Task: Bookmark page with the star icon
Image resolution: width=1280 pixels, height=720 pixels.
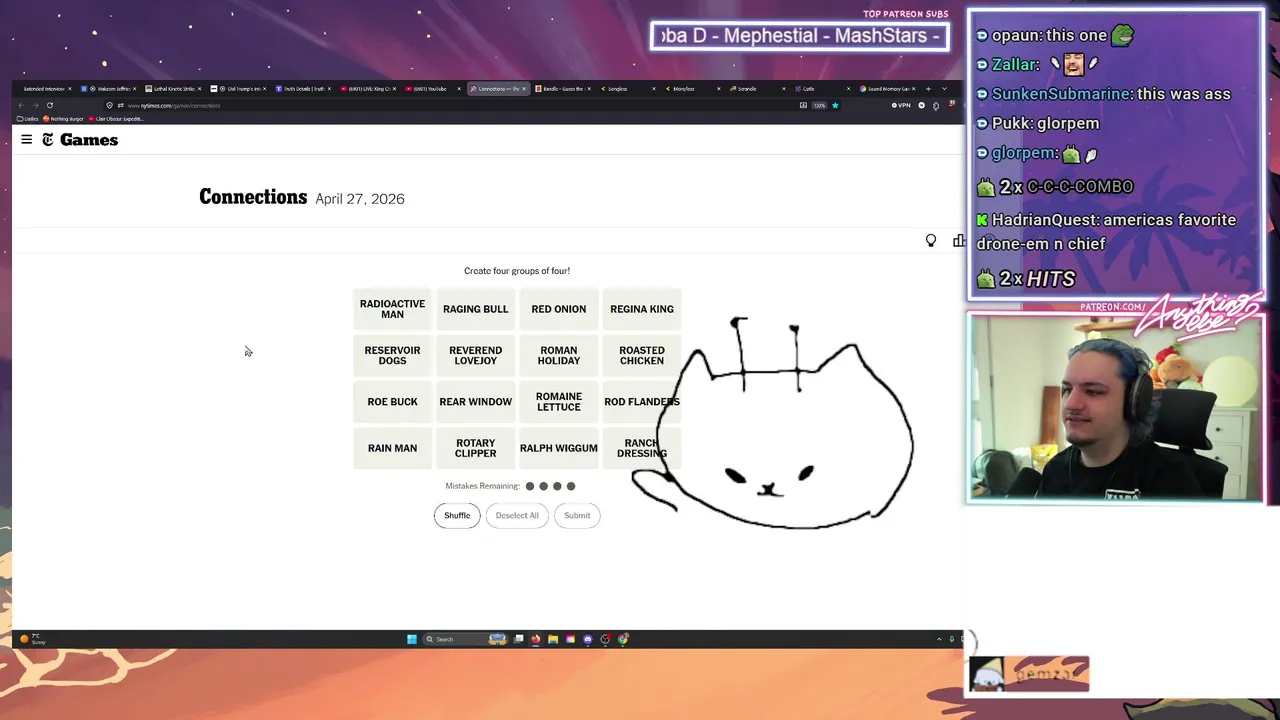Action: (835, 105)
